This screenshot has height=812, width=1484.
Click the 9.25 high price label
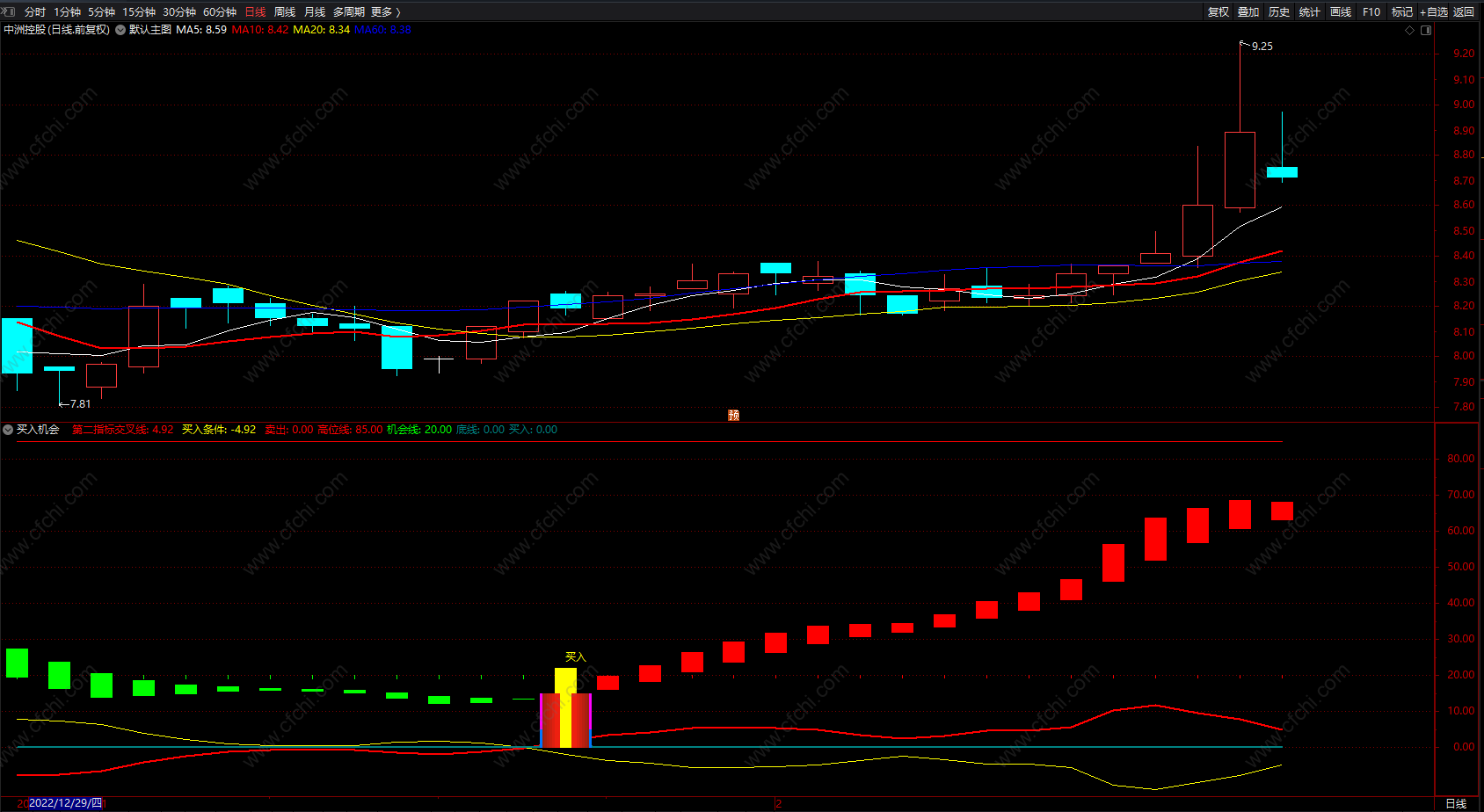(x=1262, y=47)
